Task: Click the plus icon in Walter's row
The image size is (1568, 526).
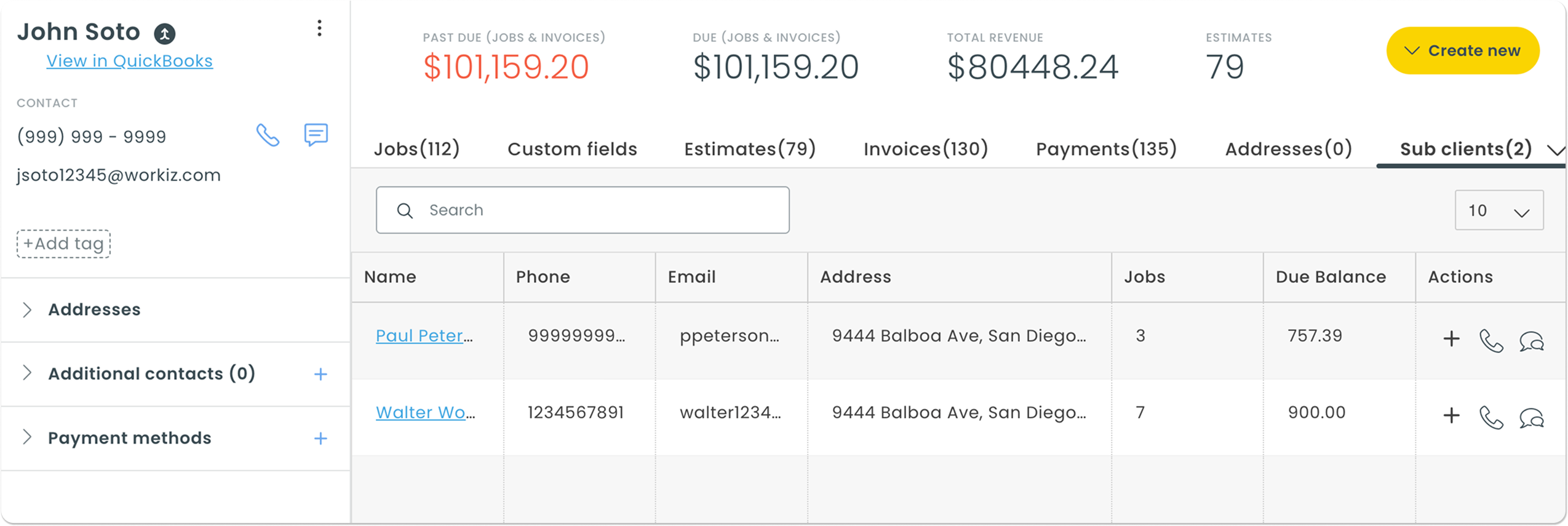Action: (1451, 416)
